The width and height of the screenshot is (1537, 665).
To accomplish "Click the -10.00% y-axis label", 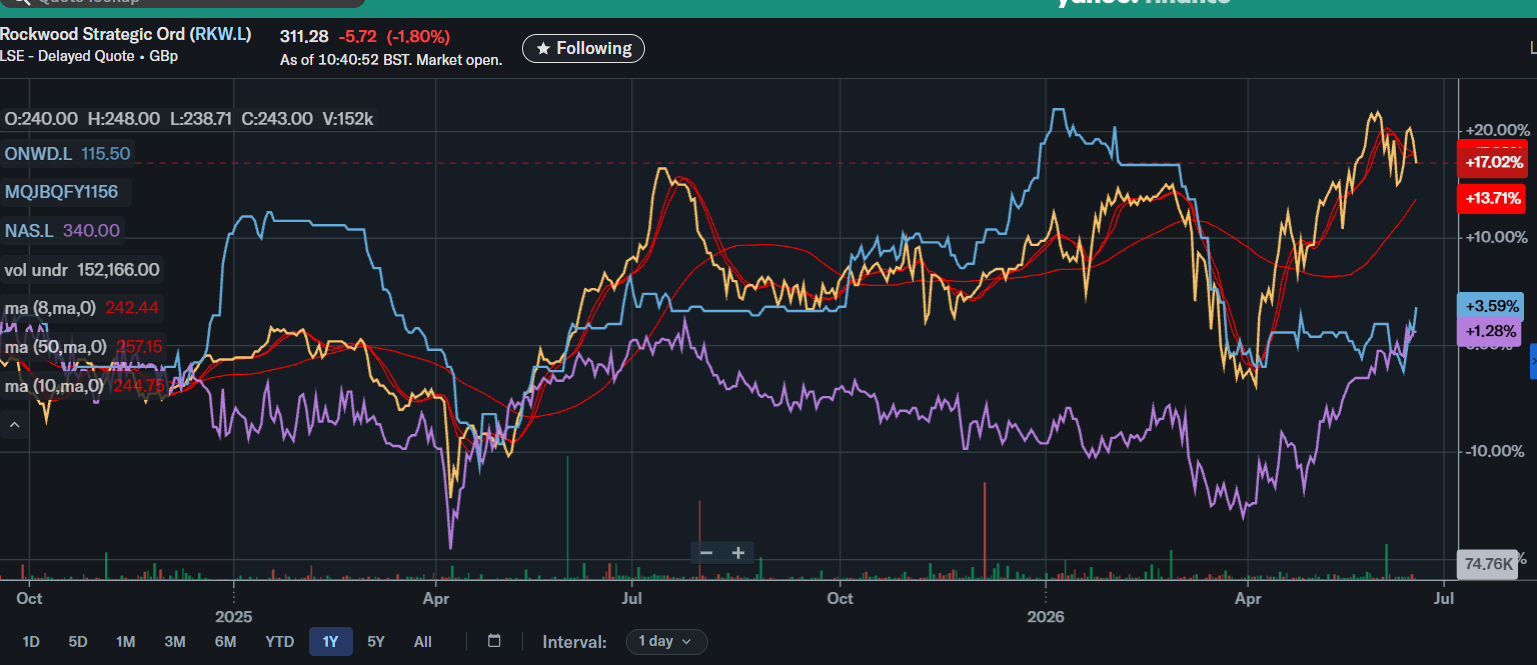I will click(x=1497, y=451).
